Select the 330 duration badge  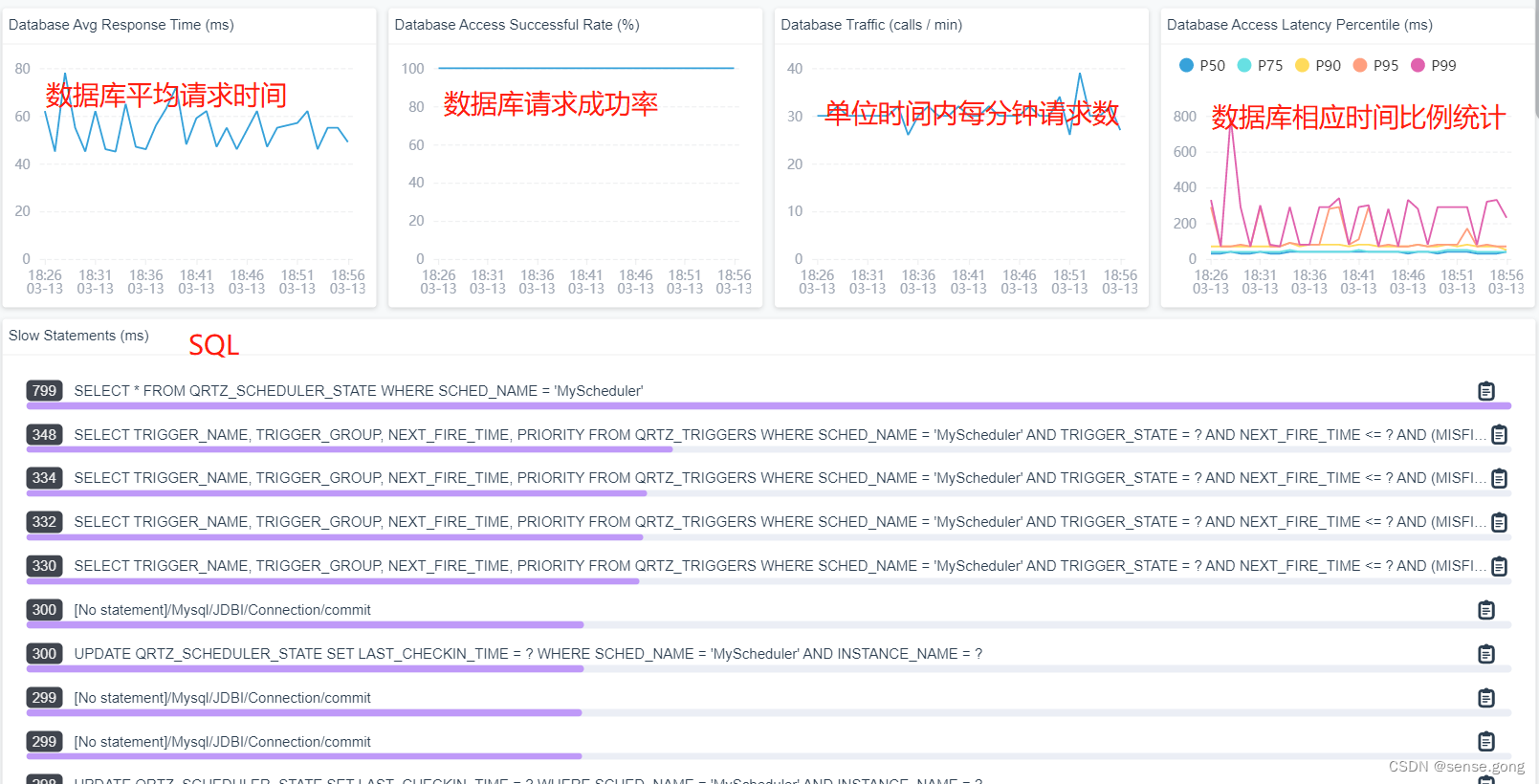coord(44,565)
